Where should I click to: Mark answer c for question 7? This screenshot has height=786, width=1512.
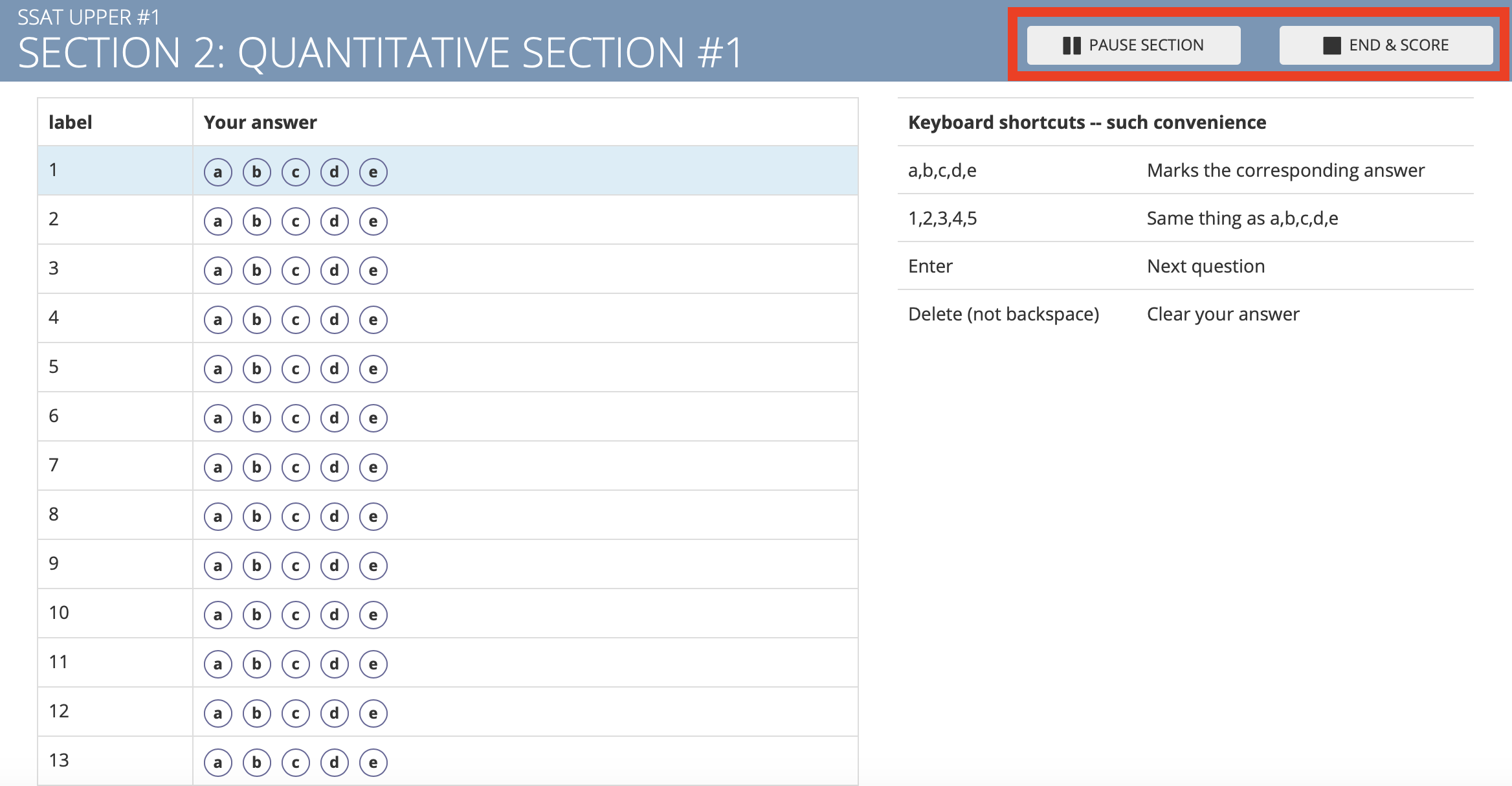[x=296, y=467]
